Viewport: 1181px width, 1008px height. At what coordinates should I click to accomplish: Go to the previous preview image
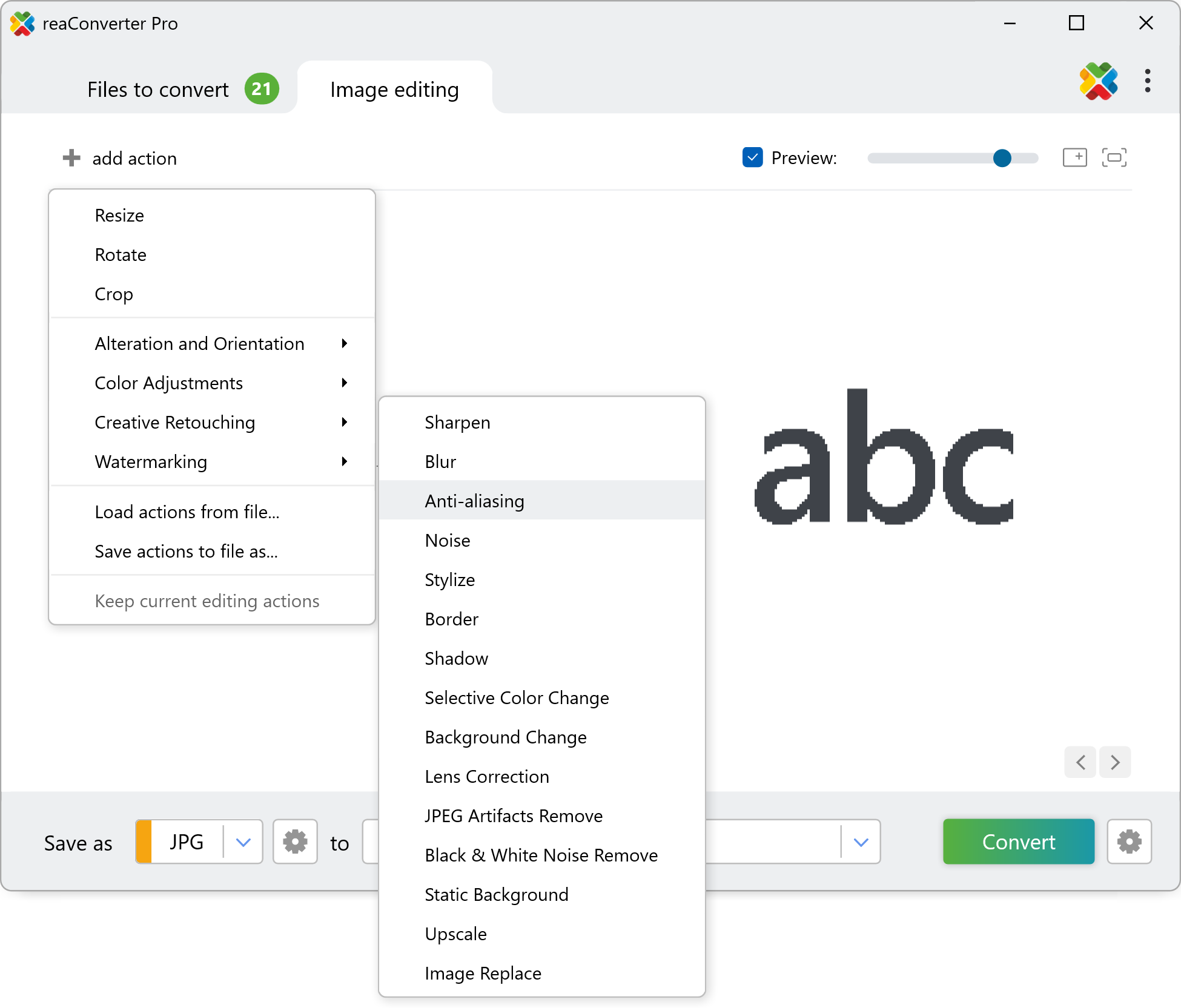(x=1081, y=762)
